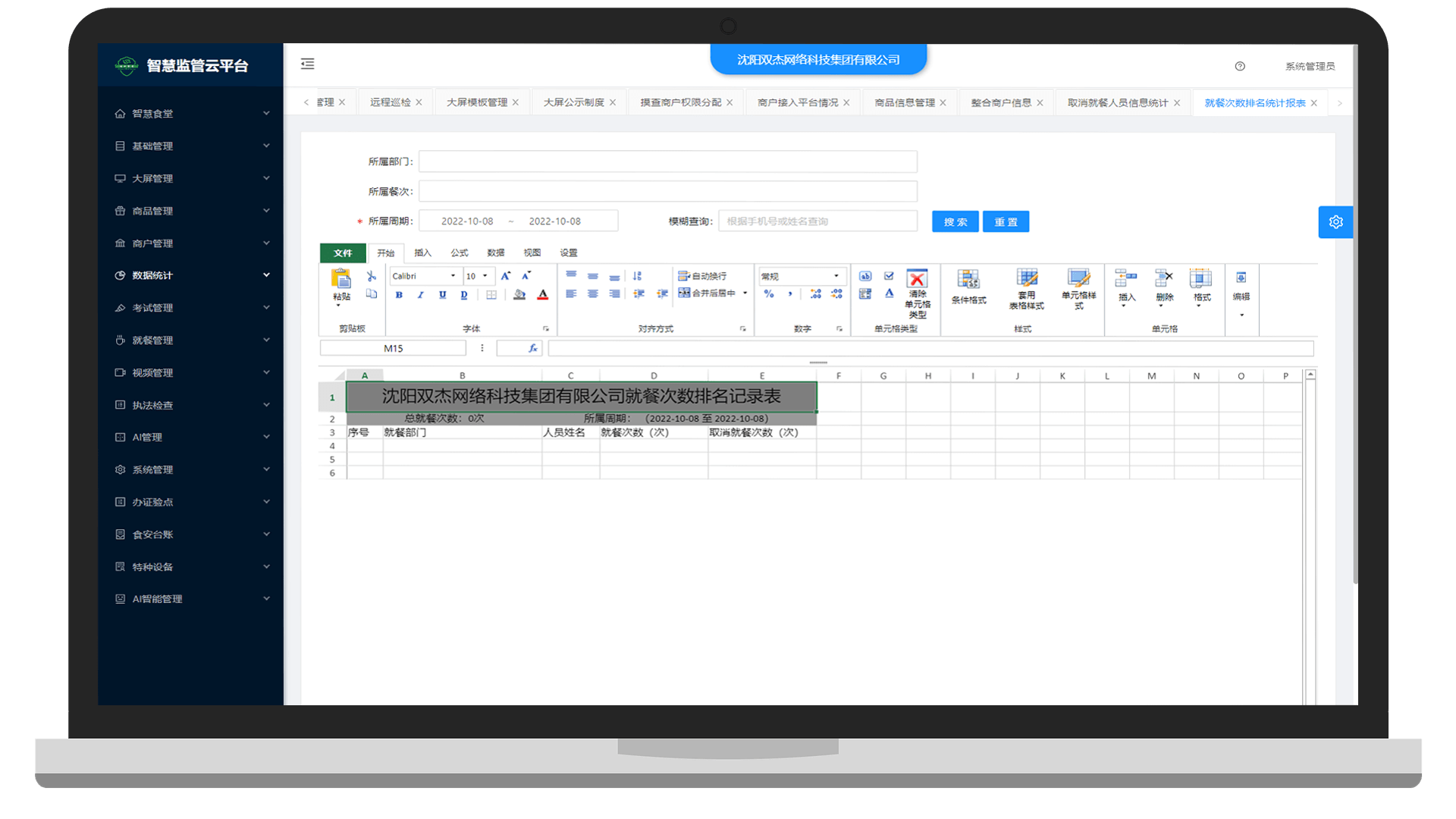
Task: Toggle double underline formatting in ribbon
Action: coord(464,295)
